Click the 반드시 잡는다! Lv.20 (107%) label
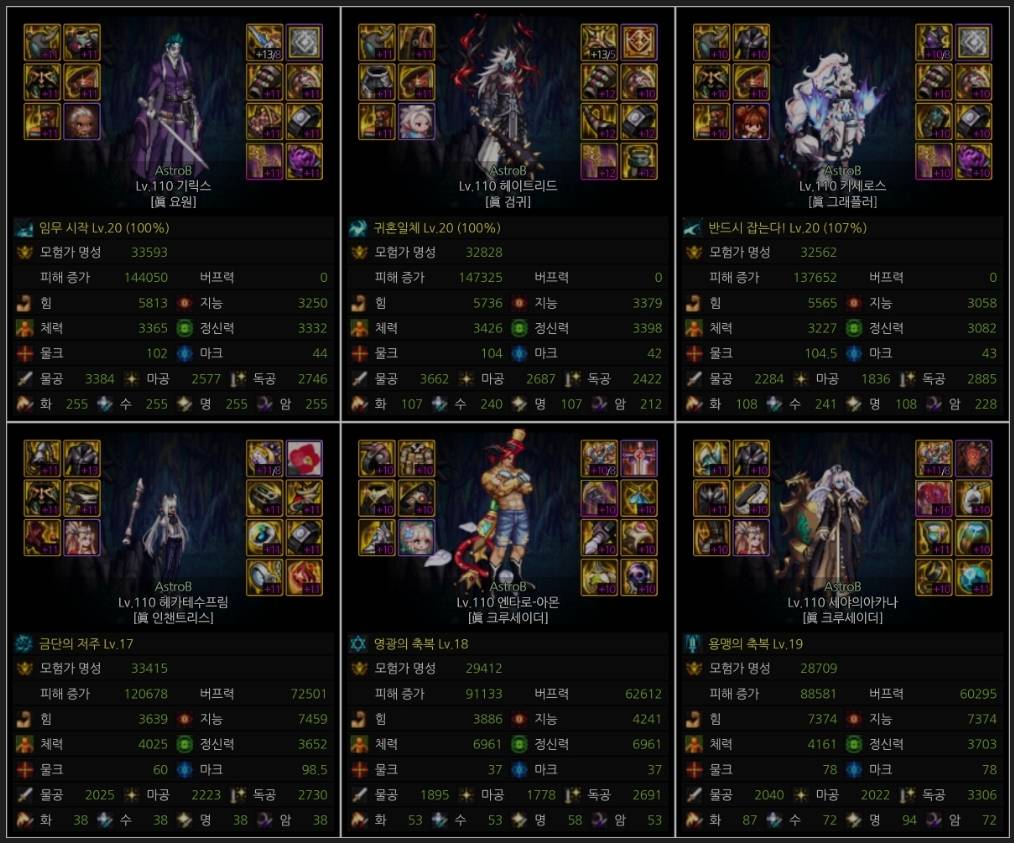Image resolution: width=1014 pixels, height=843 pixels. [787, 228]
